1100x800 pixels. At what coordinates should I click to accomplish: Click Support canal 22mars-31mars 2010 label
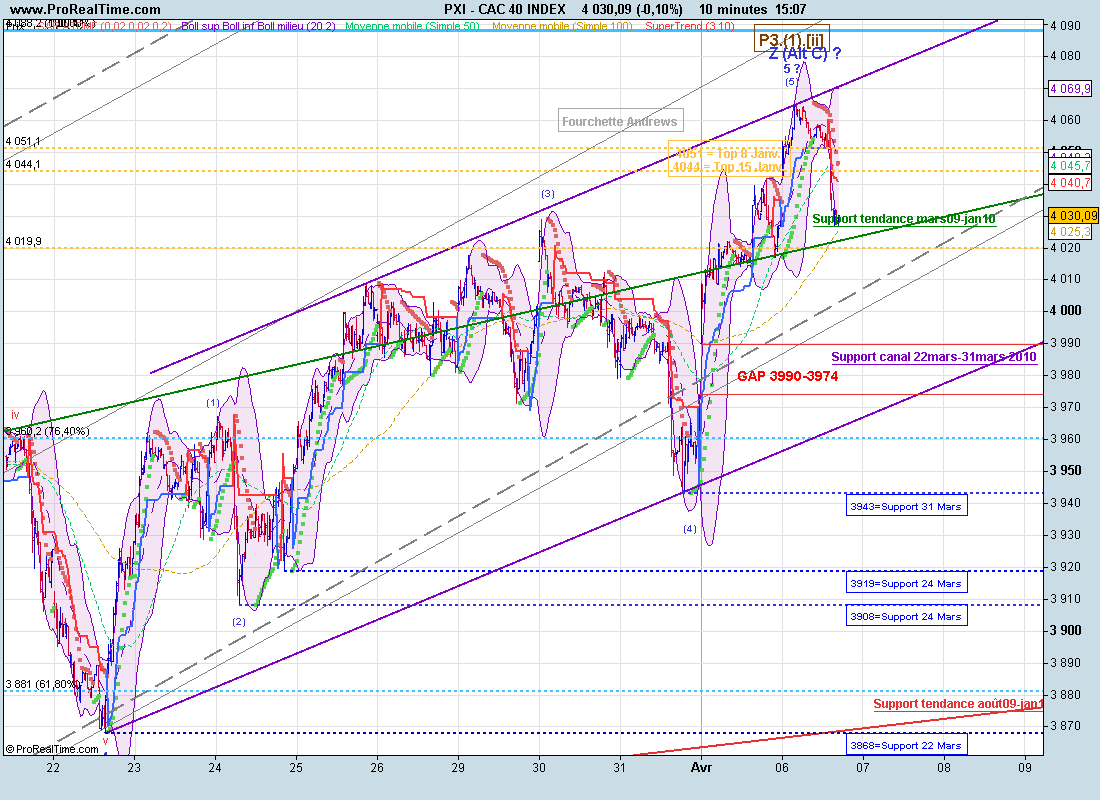coord(934,356)
